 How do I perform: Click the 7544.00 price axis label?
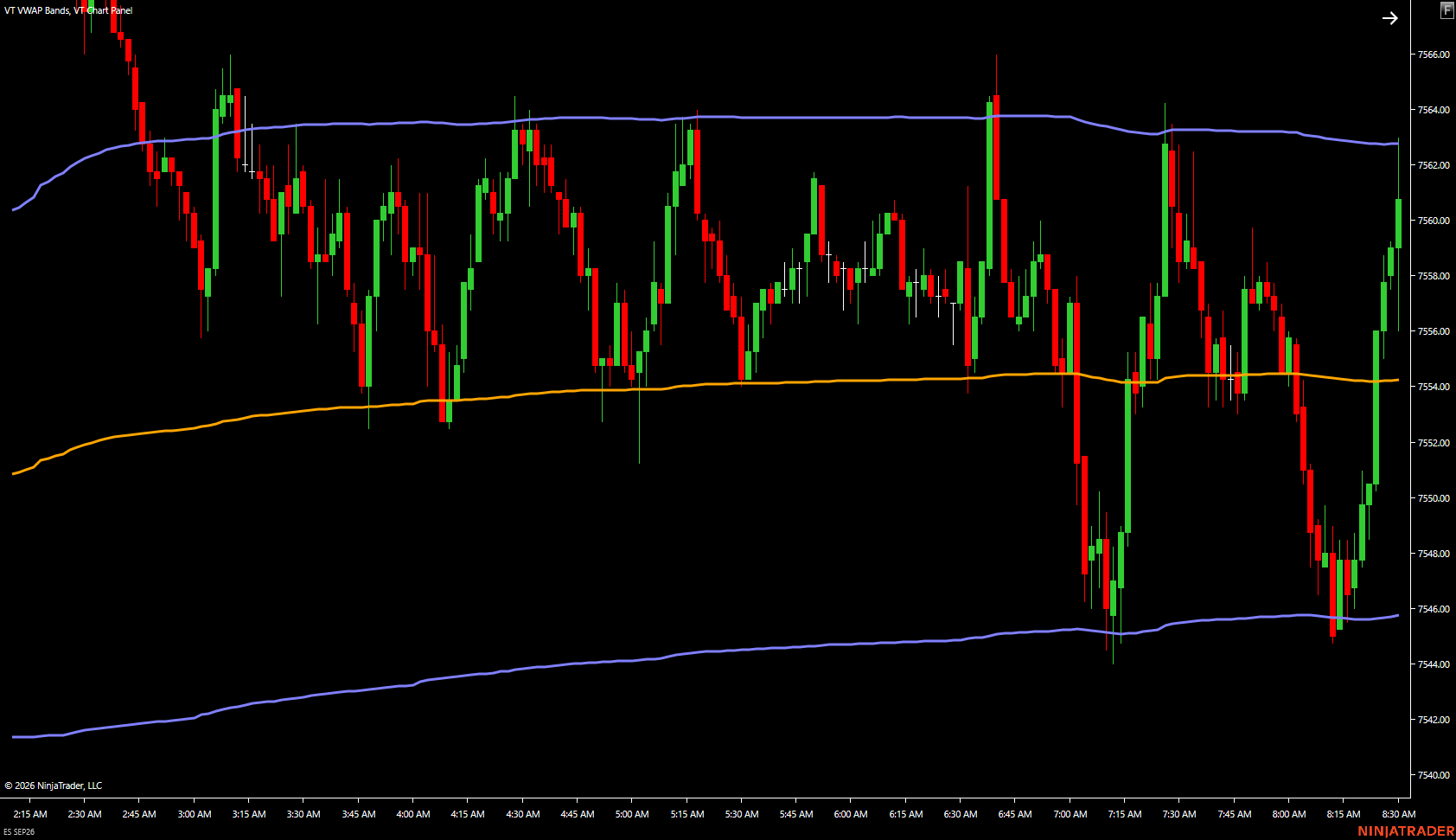point(1434,664)
